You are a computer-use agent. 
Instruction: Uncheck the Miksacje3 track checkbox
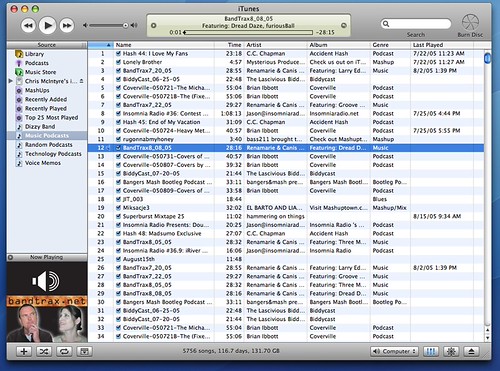(118, 208)
